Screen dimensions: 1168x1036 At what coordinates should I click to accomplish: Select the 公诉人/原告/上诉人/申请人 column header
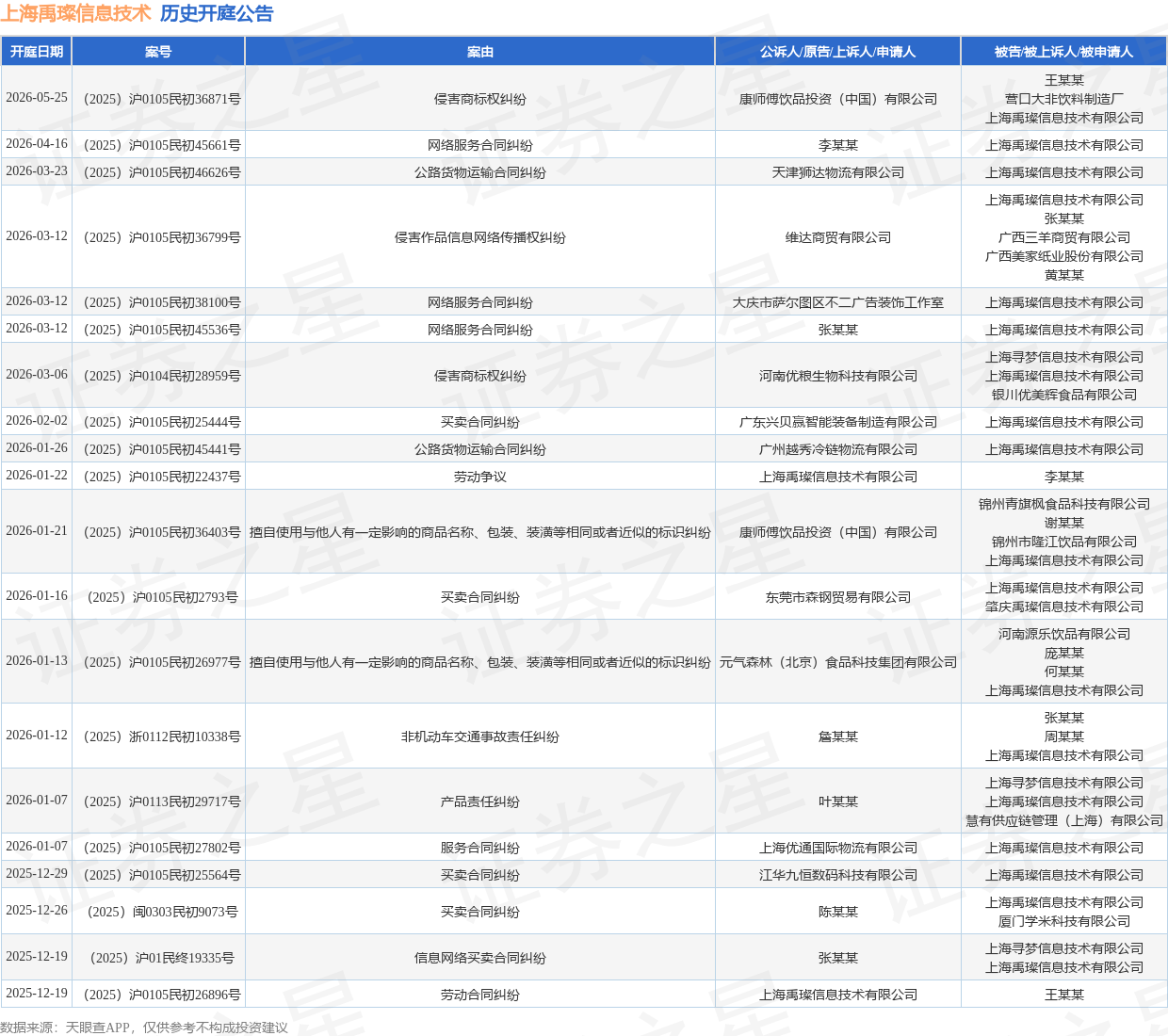coord(838,52)
